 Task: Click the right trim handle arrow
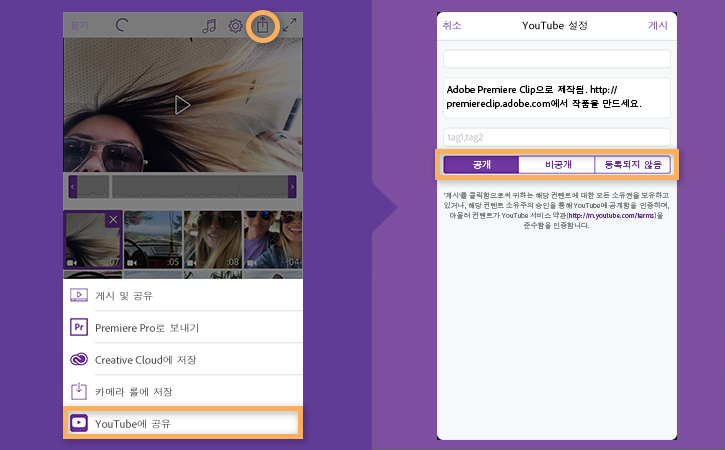click(x=292, y=187)
